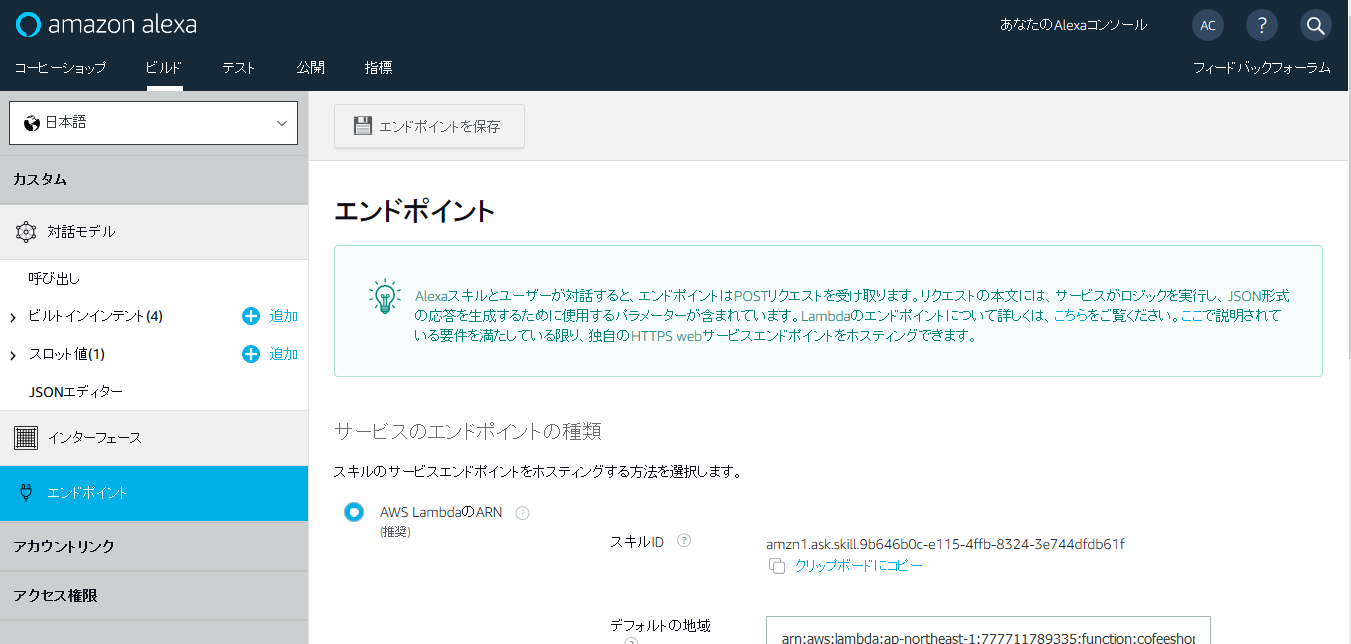Click plus icon to add built-in intent

pyautogui.click(x=251, y=316)
